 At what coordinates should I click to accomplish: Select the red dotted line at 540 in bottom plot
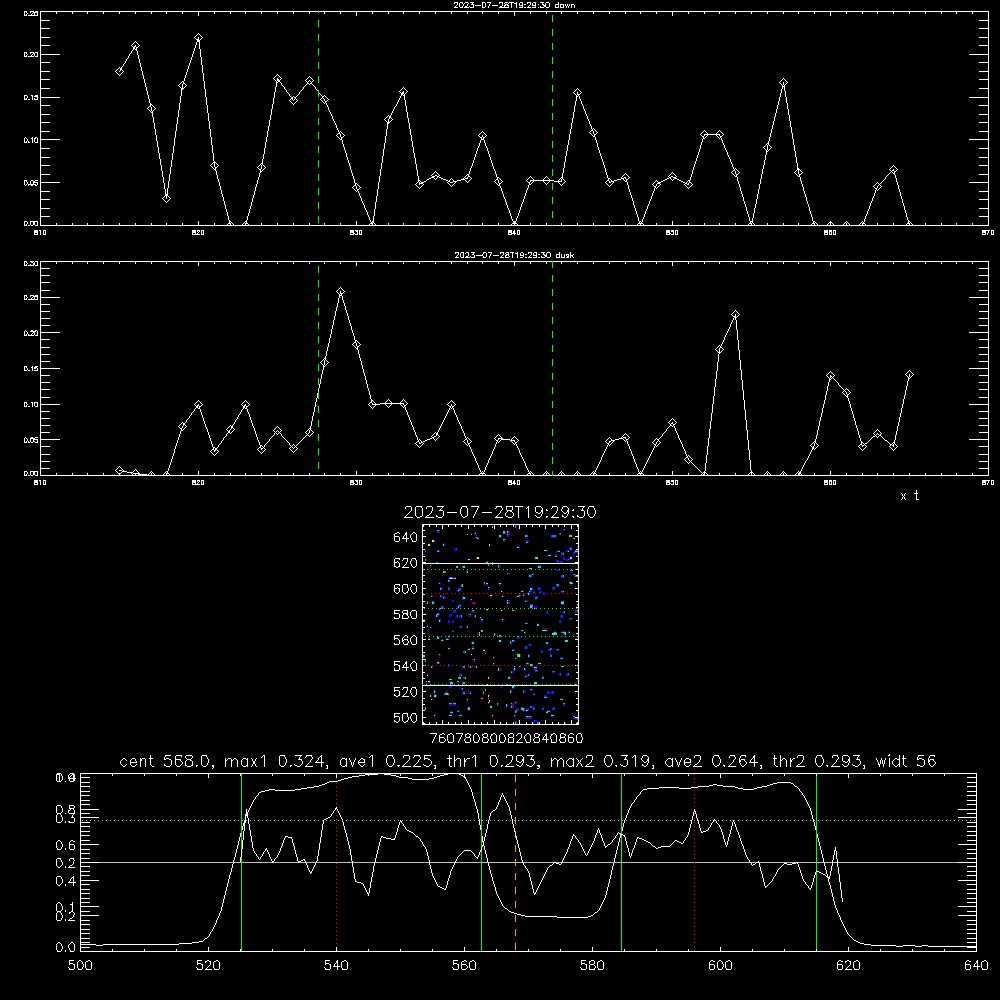click(337, 862)
